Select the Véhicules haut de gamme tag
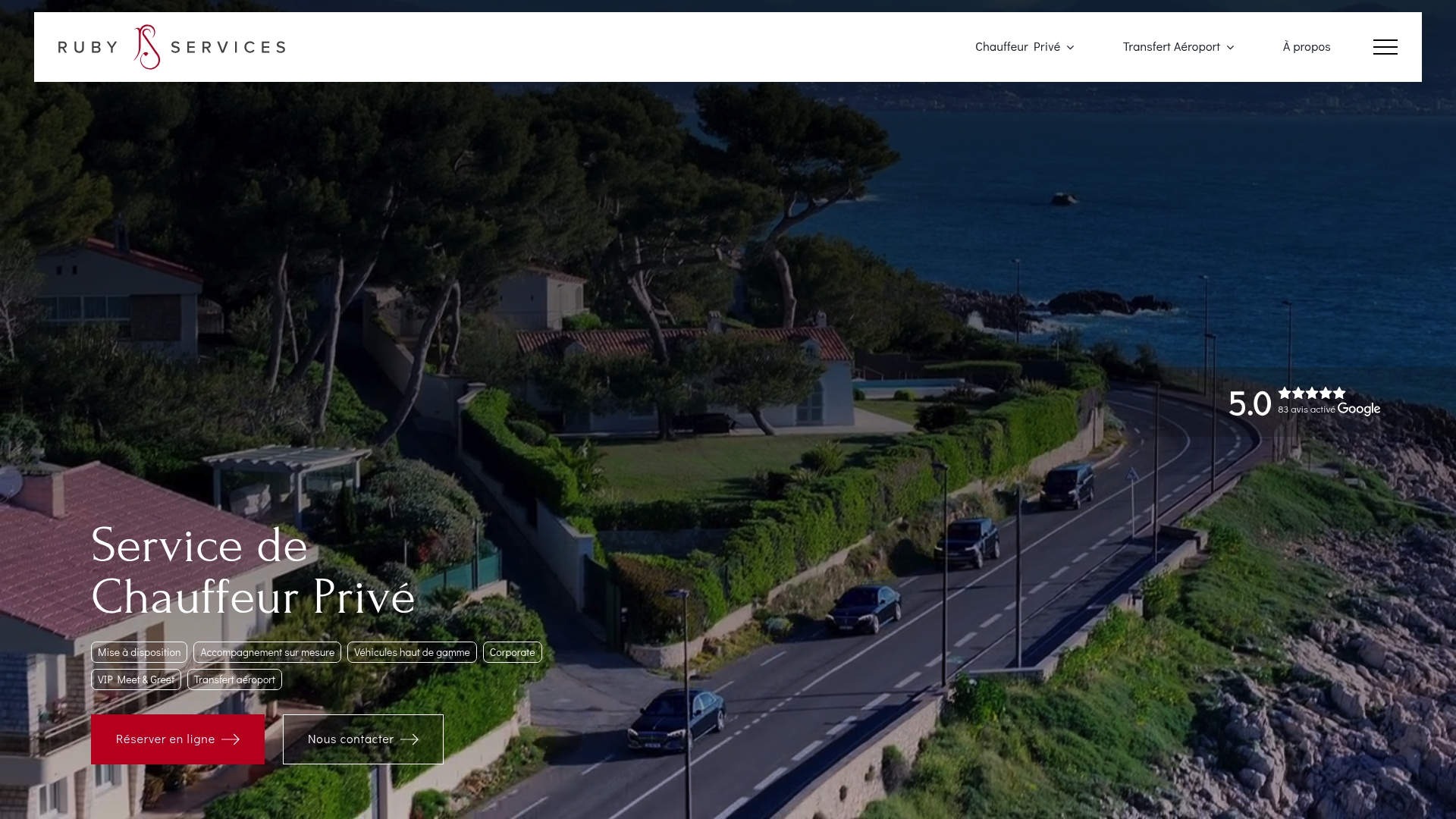 (x=412, y=652)
